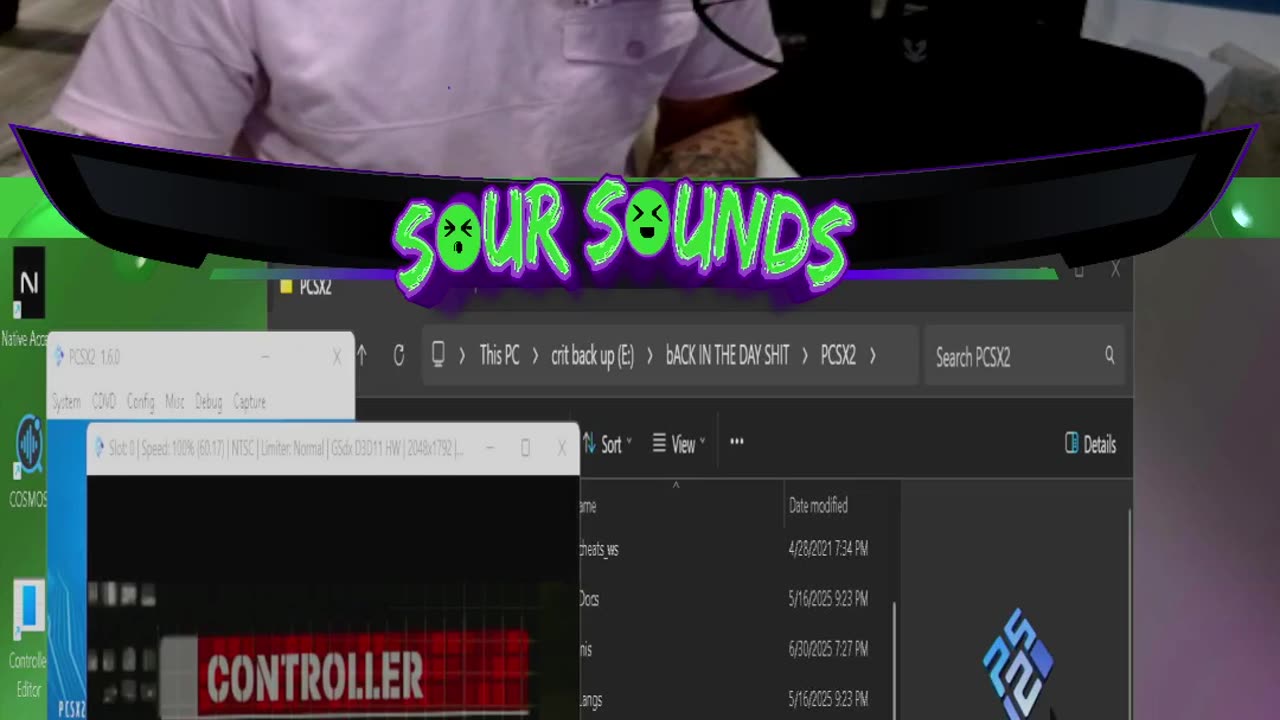
Task: Sort by the Date modified column header
Action: pyautogui.click(x=818, y=506)
